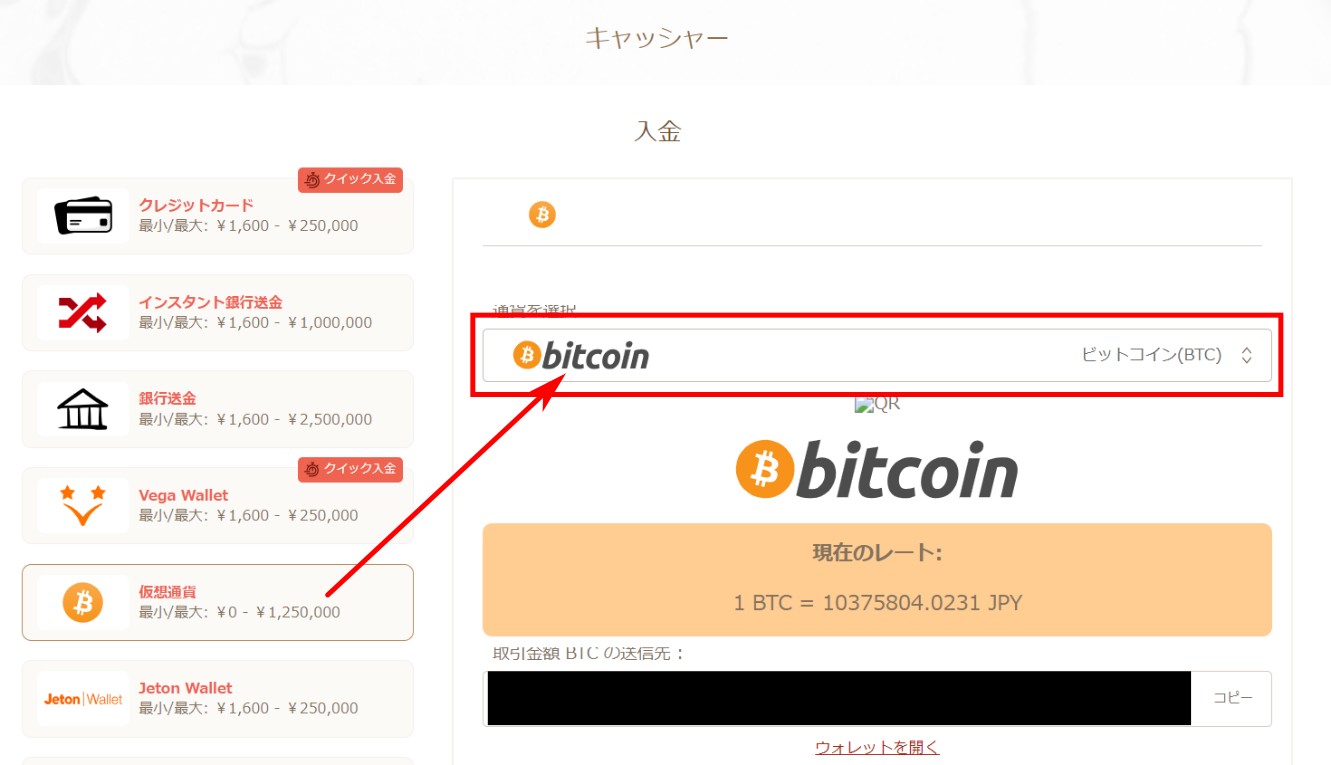Image resolution: width=1331 pixels, height=765 pixels.
Task: Select インスタント銀行送金 deposit method
Action: (217, 313)
